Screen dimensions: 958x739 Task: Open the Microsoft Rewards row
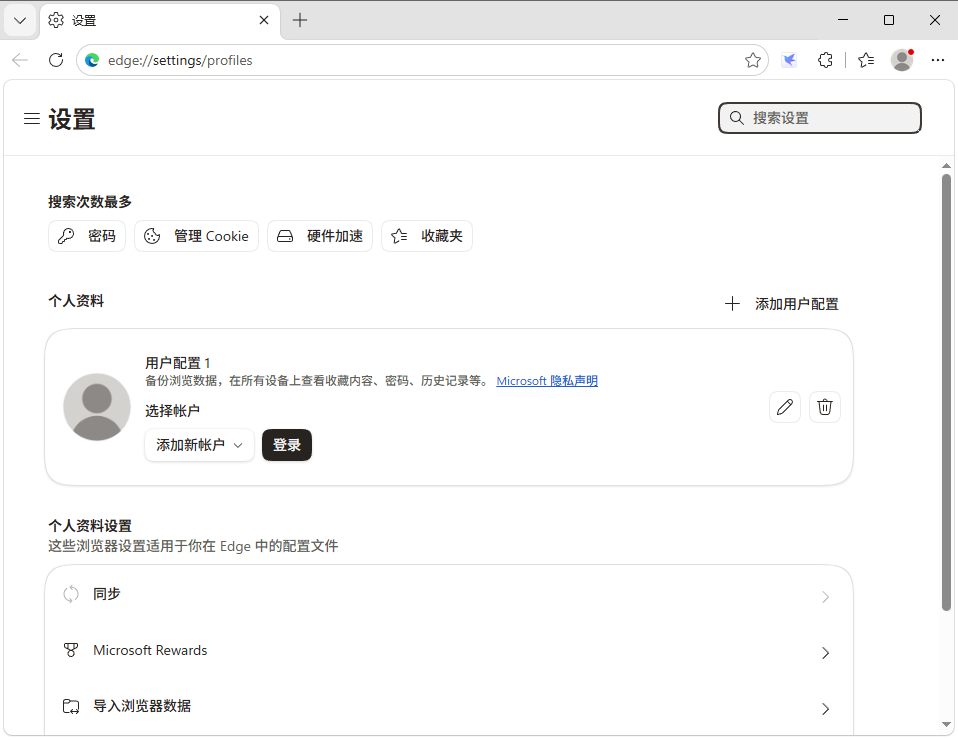[449, 650]
